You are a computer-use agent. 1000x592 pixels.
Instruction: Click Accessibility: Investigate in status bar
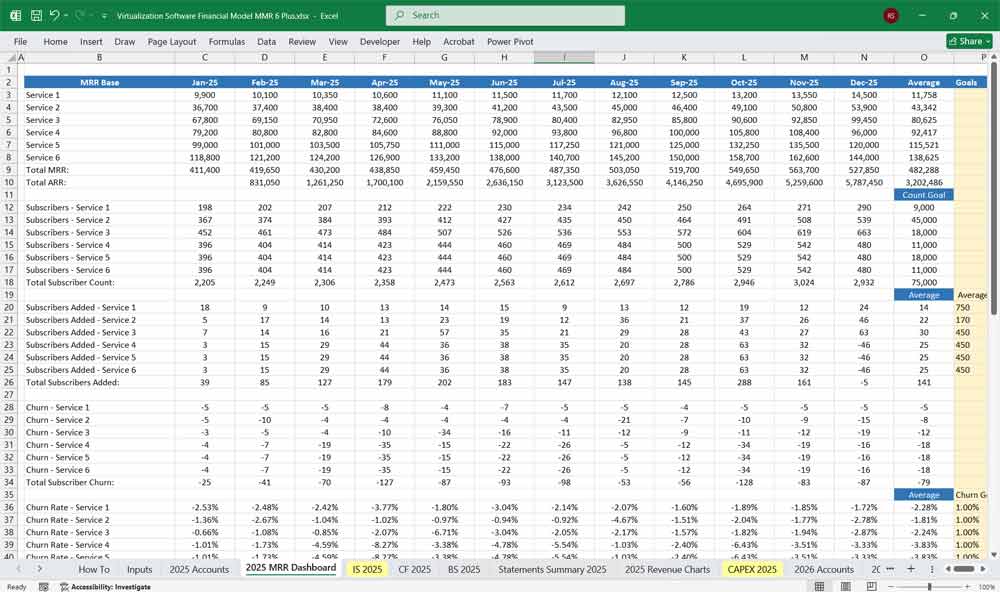point(105,586)
